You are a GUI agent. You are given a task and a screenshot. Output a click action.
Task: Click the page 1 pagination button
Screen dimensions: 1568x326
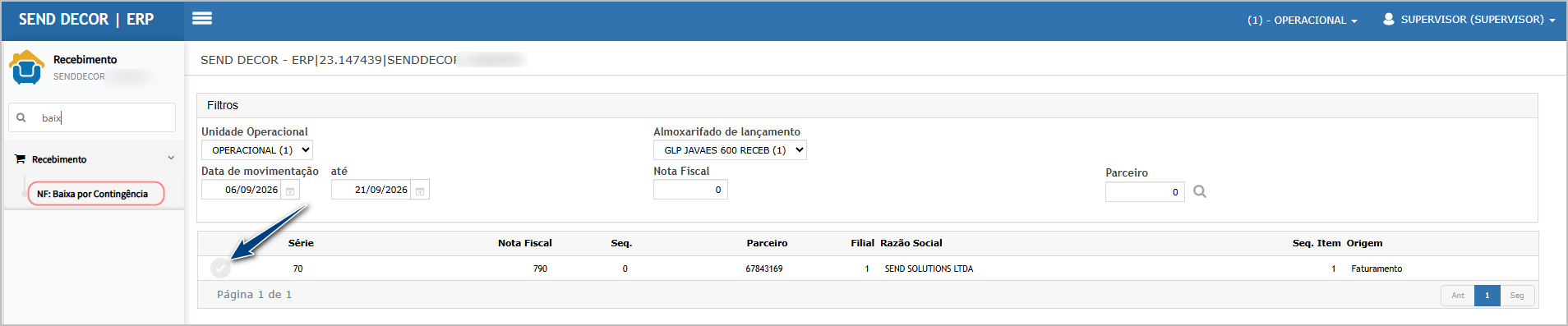(x=1487, y=295)
